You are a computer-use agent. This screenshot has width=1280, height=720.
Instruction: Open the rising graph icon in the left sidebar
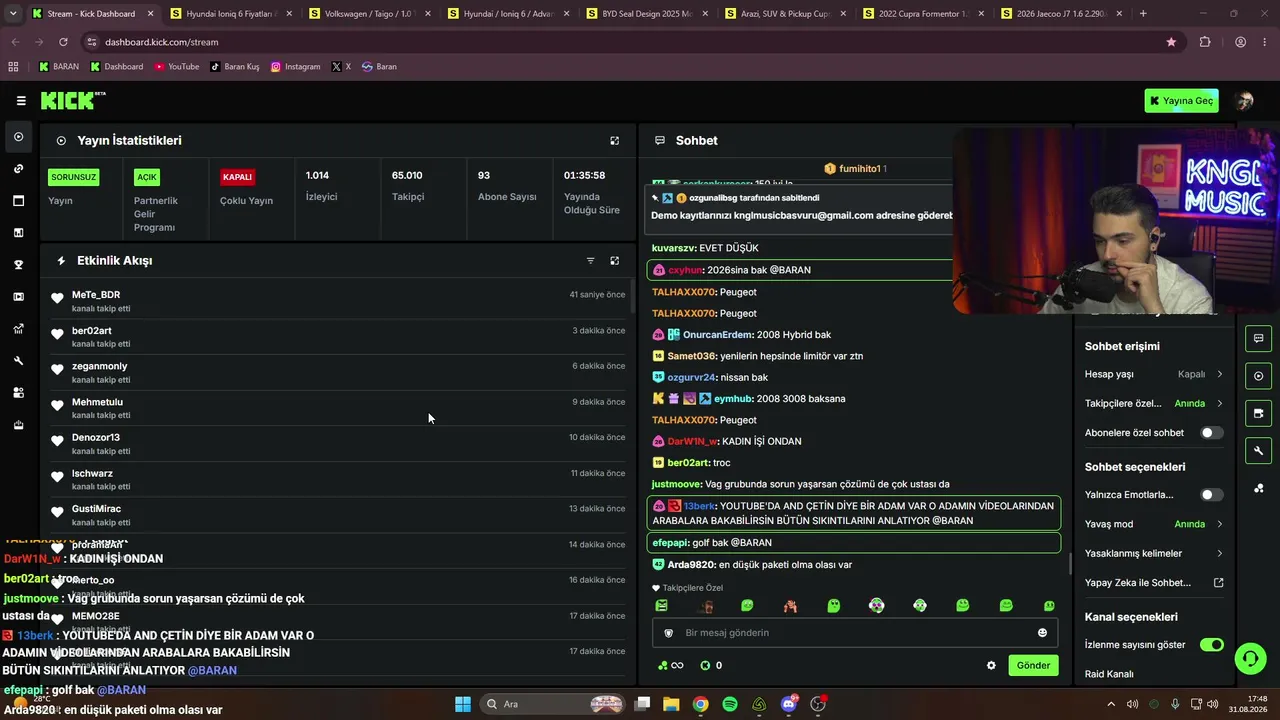(x=18, y=329)
